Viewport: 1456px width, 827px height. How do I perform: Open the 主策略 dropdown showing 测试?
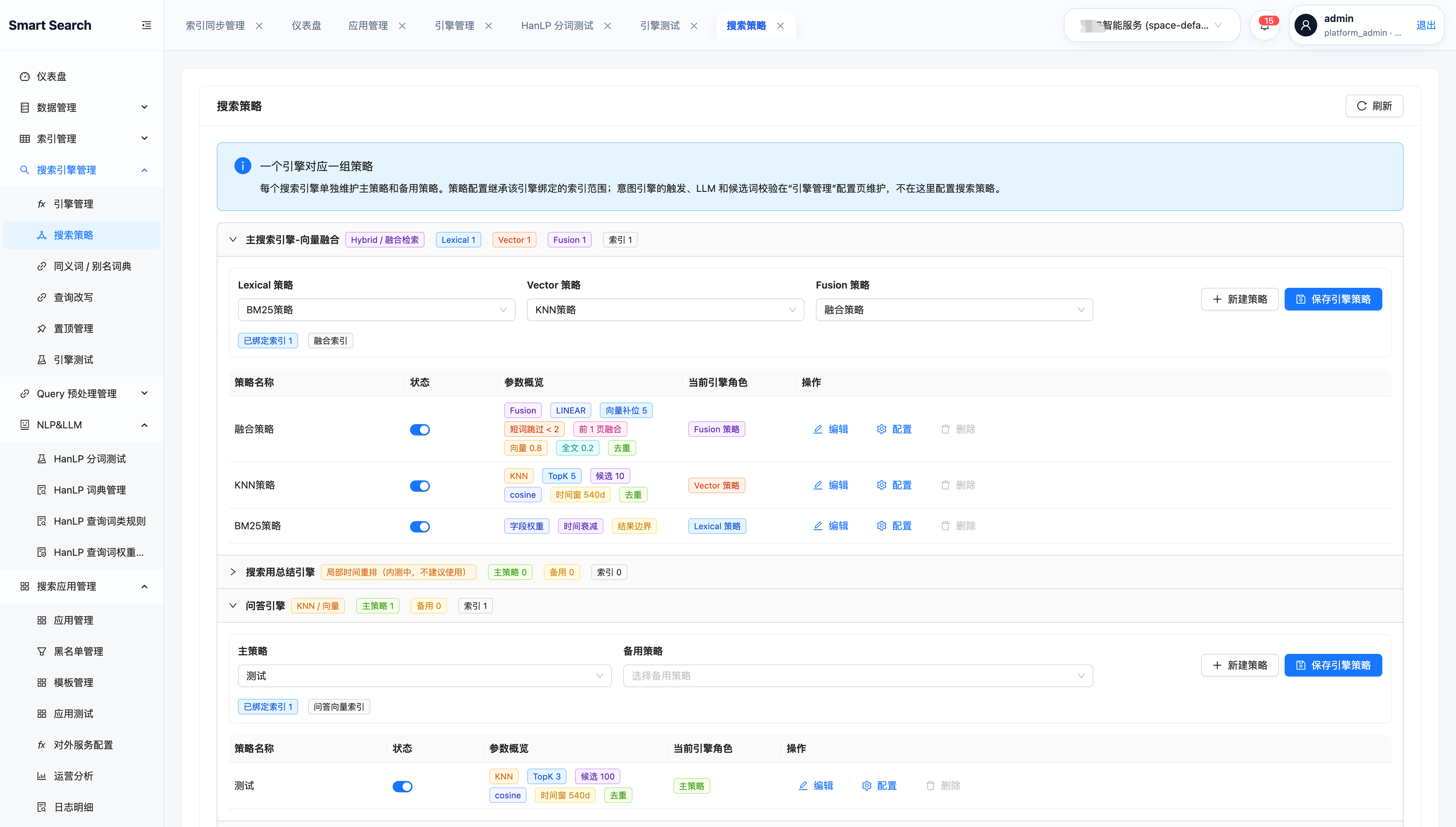coord(424,676)
